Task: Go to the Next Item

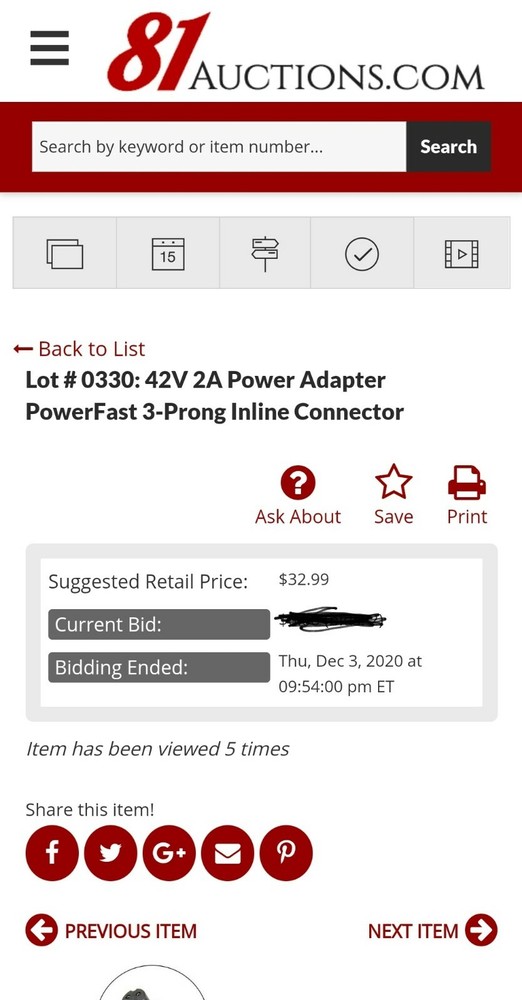Action: (x=433, y=930)
